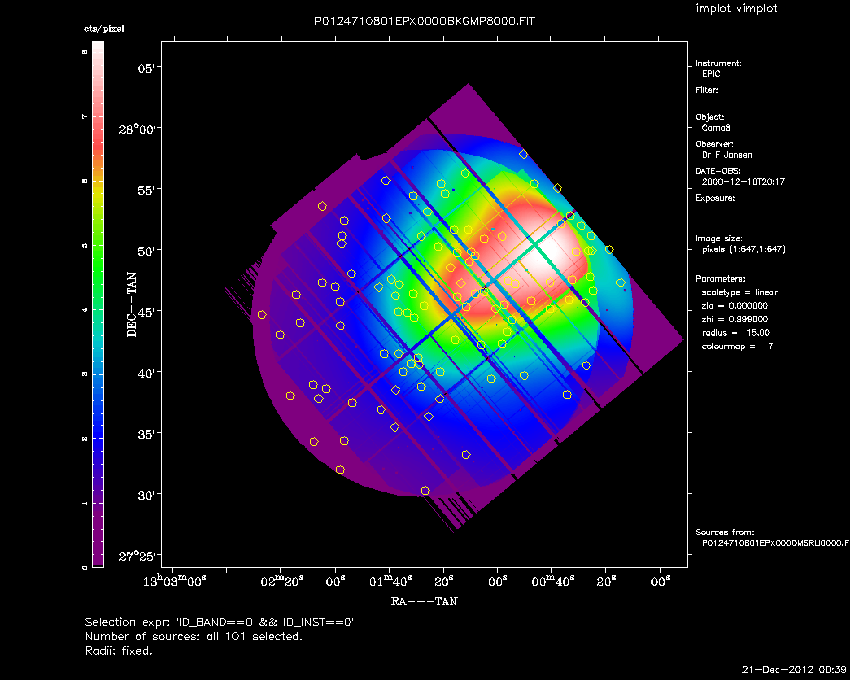Screen dimensions: 850x680
Task: Select the Selection expr 'ID_BAND==0 && ID_INST==0' line
Action: pyautogui.click(x=219, y=622)
